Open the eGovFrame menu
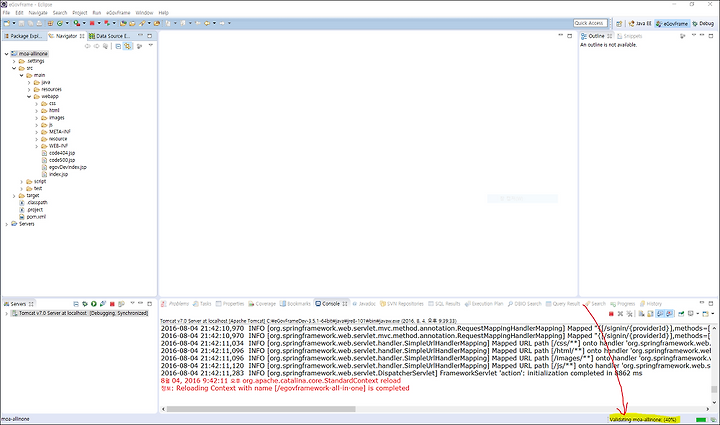 point(118,13)
